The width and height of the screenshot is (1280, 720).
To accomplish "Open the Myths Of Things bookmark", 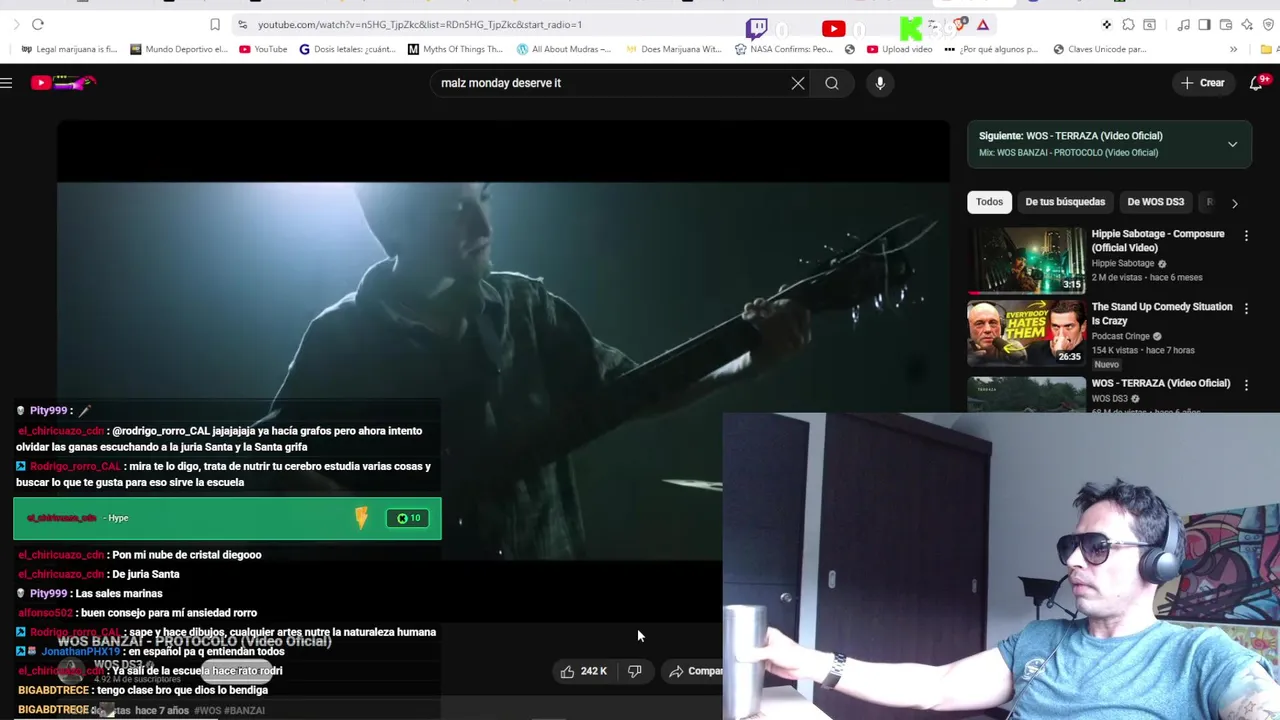I will 455,49.
